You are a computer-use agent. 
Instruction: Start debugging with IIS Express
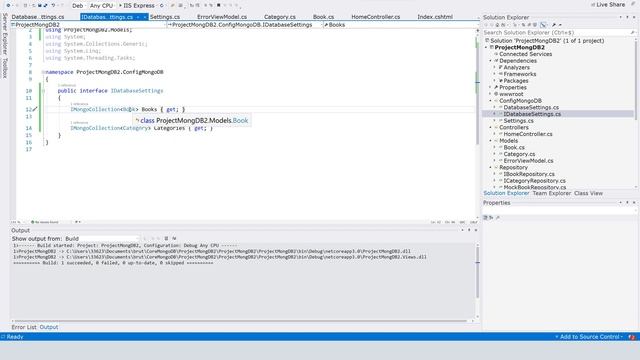point(137,5)
